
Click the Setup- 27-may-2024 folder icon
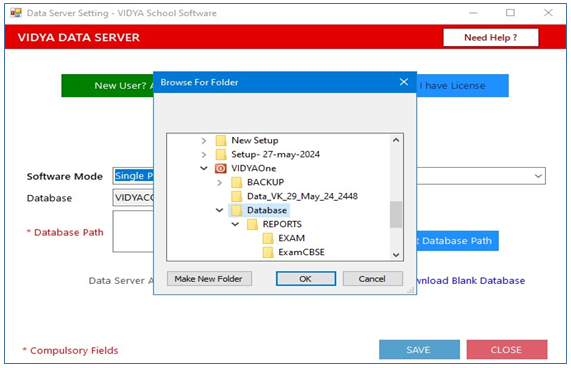click(221, 154)
